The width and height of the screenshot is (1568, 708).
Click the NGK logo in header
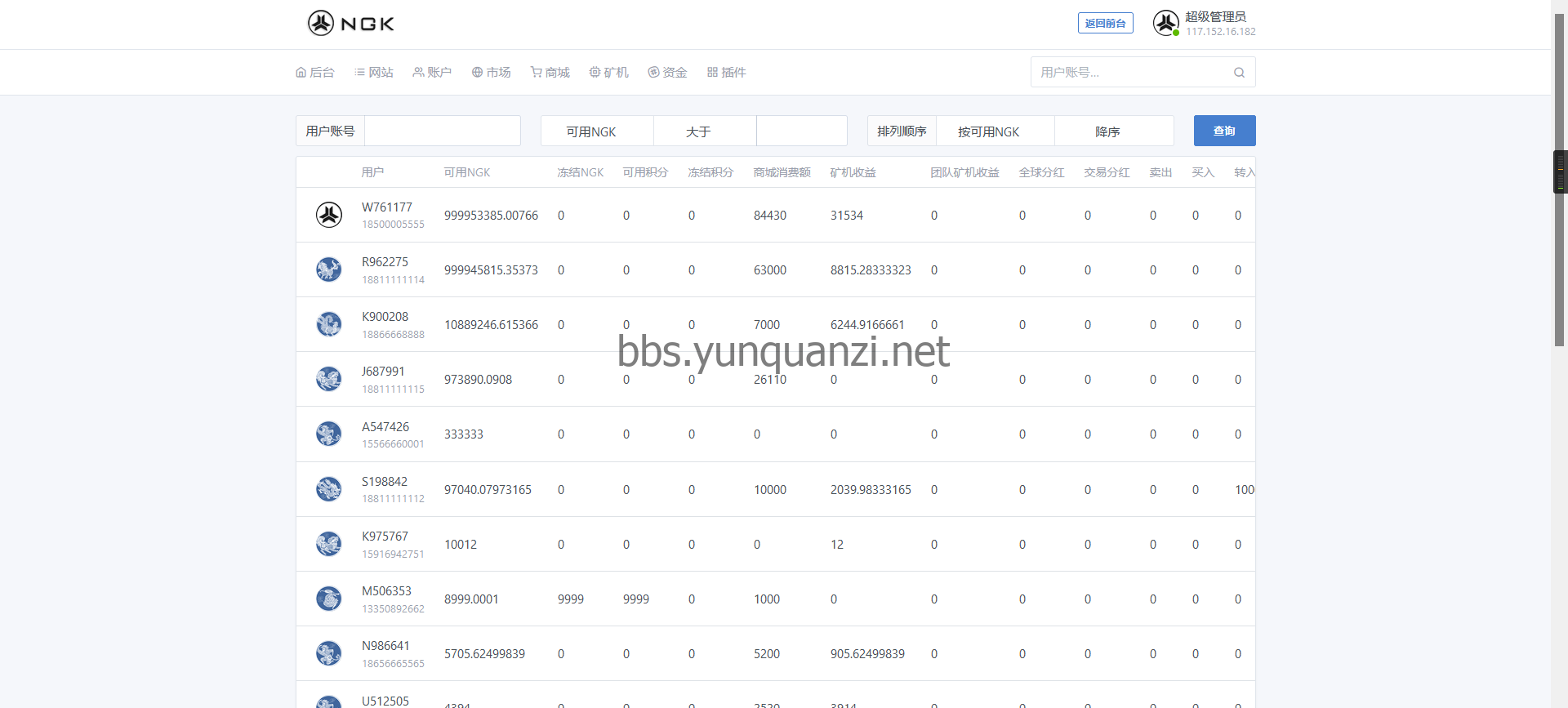pos(351,23)
